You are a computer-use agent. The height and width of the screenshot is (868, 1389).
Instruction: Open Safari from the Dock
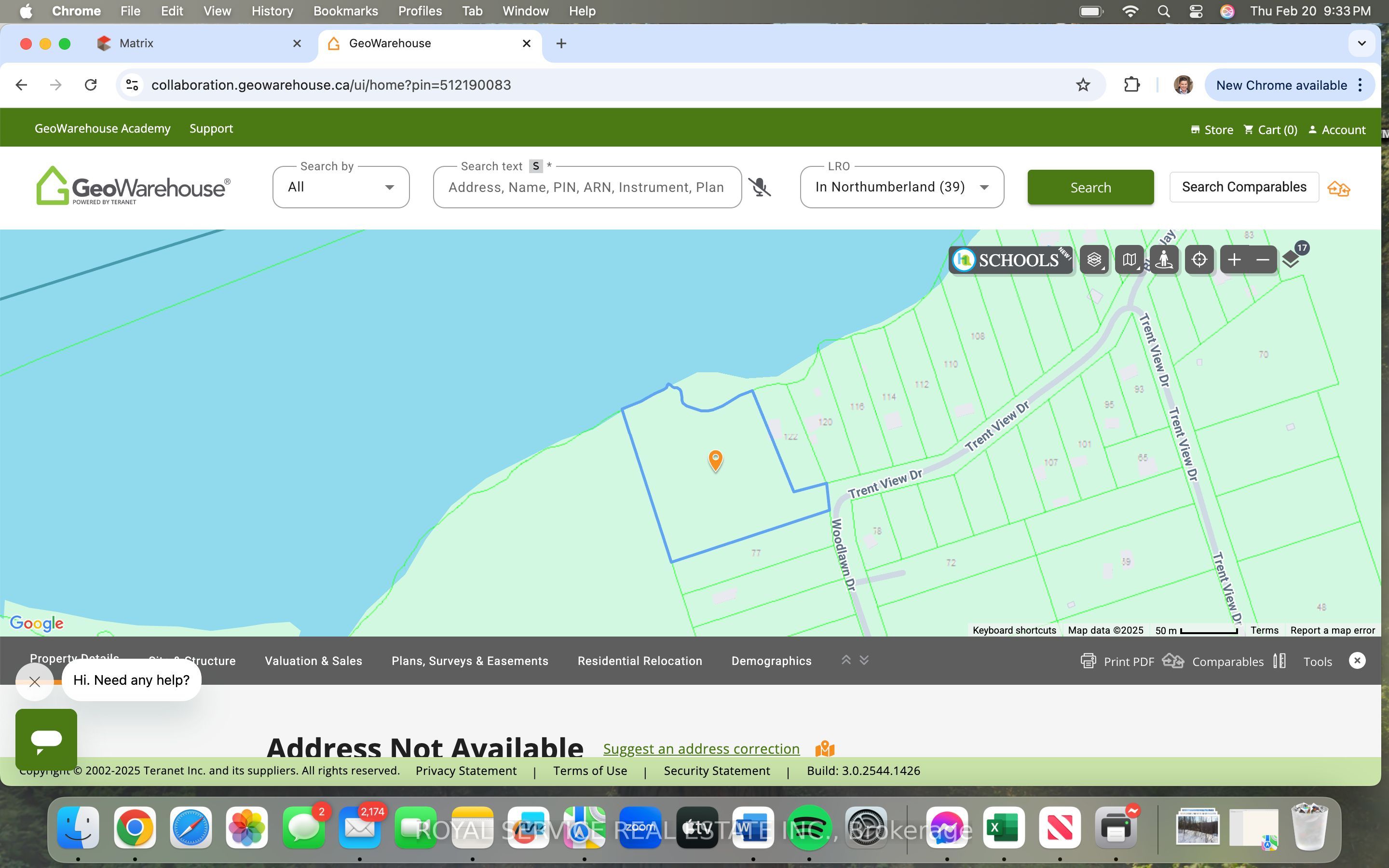(191, 827)
